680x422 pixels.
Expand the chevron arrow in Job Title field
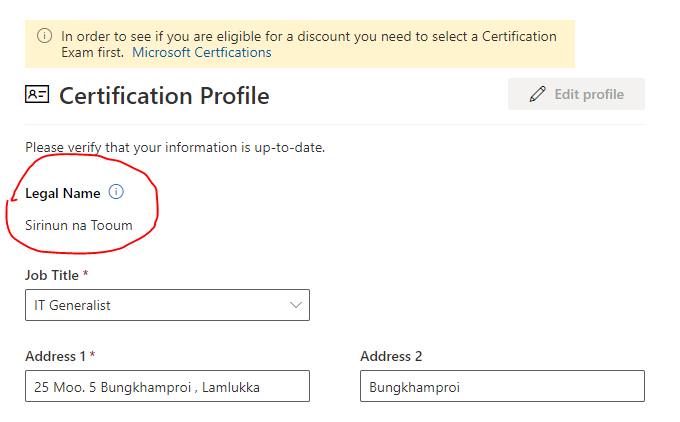click(295, 305)
